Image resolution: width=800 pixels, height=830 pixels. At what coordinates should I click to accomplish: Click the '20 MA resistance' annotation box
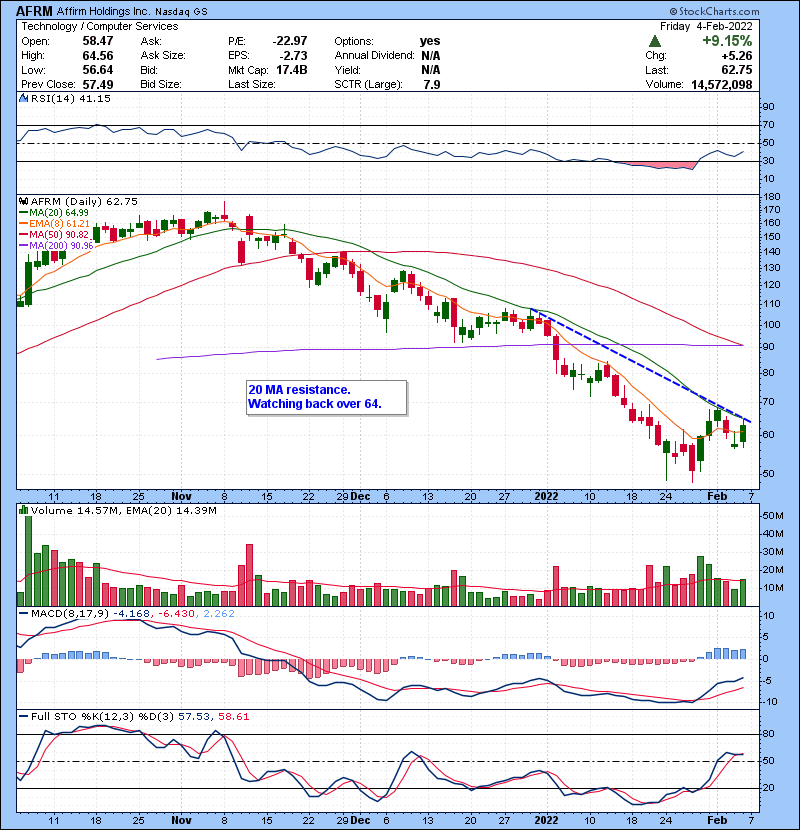click(x=326, y=397)
